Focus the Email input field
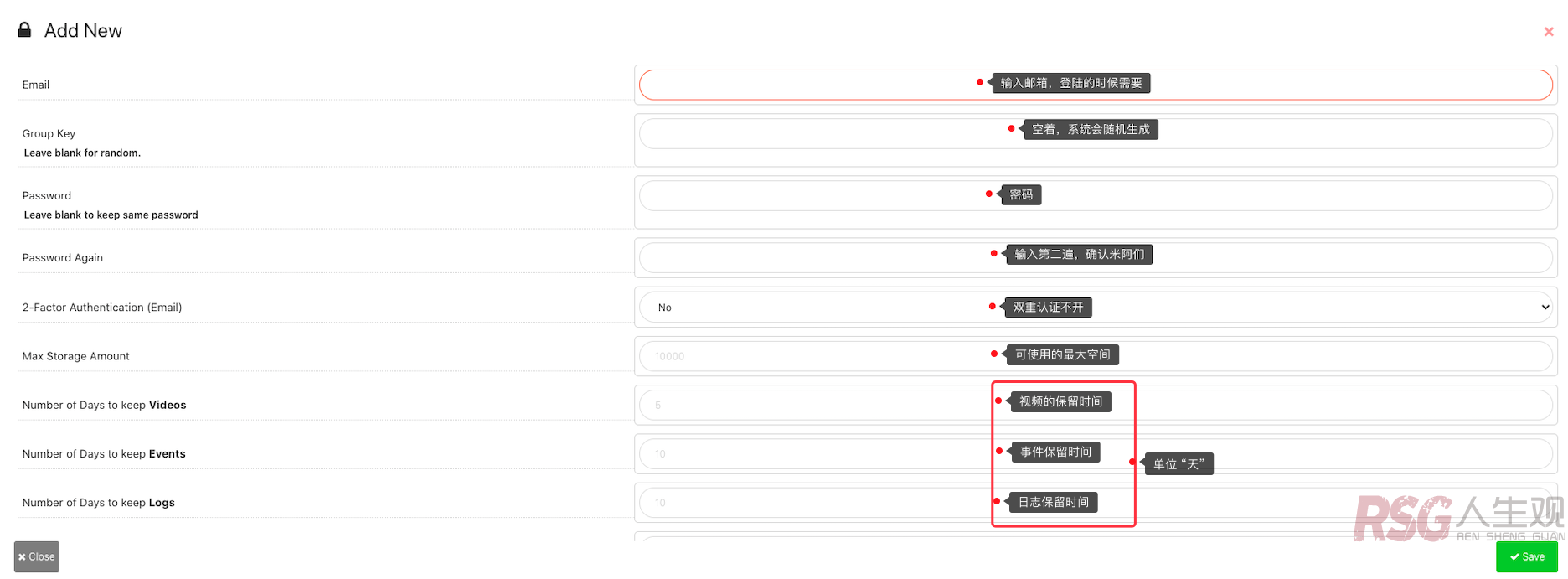 (x=1096, y=85)
